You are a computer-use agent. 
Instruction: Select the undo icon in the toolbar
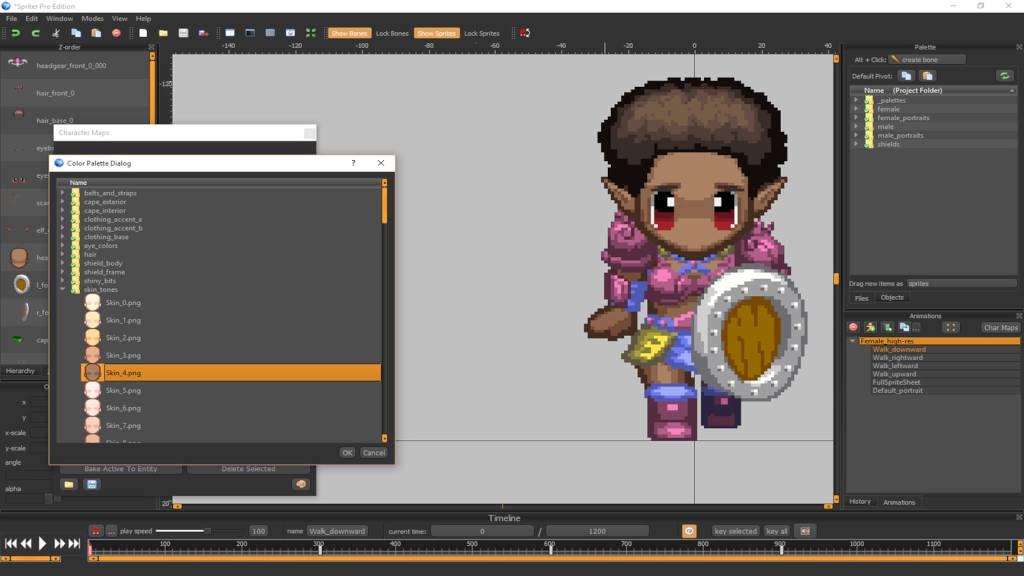click(x=16, y=33)
